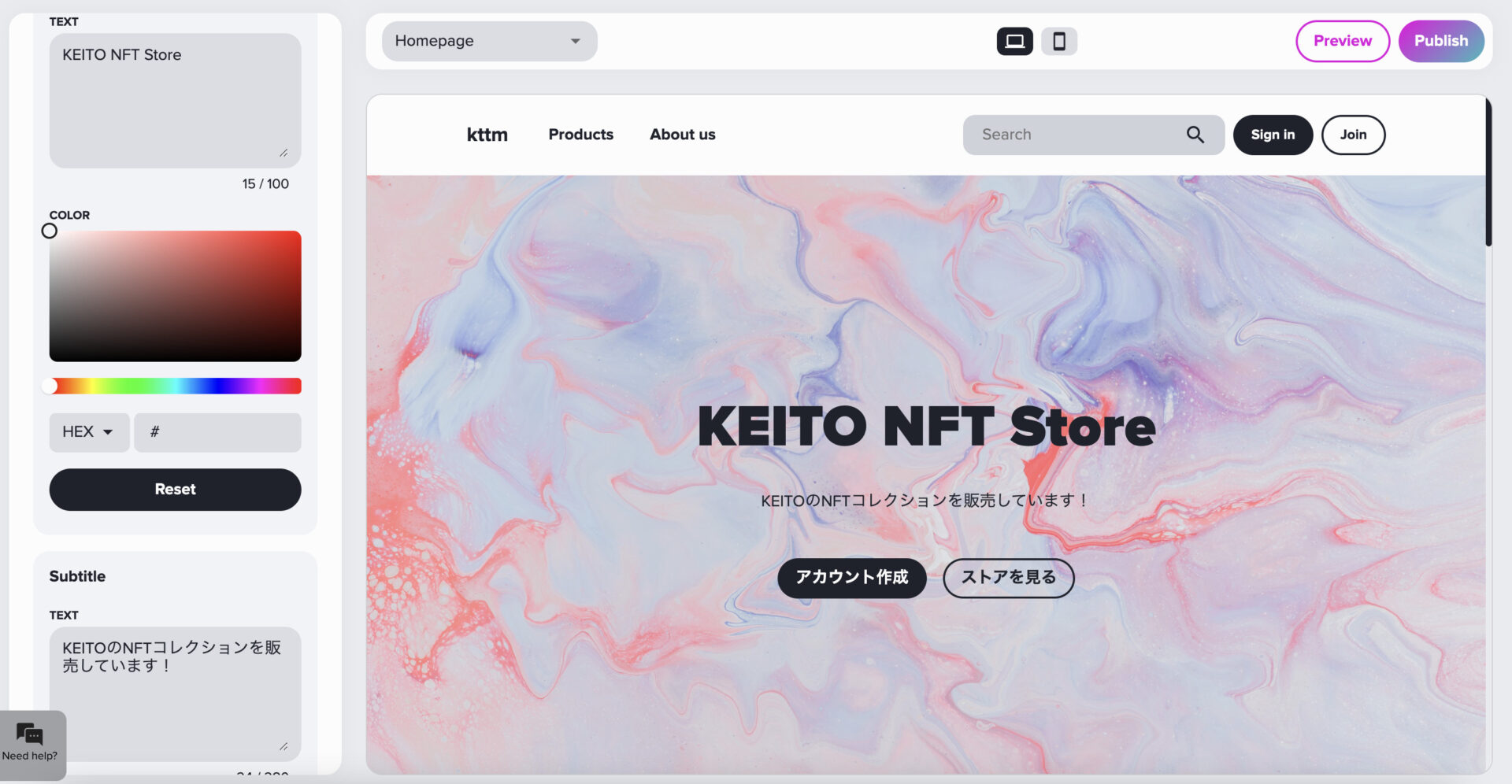
Task: Publish the site
Action: 1440,41
